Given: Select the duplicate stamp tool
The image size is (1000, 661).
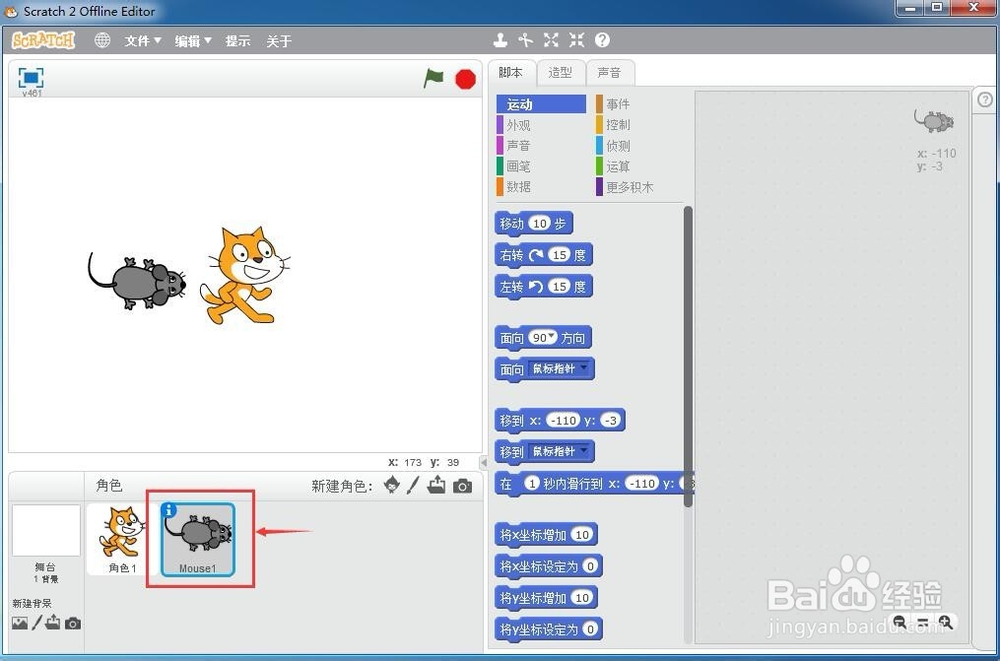Looking at the screenshot, I should coord(501,40).
